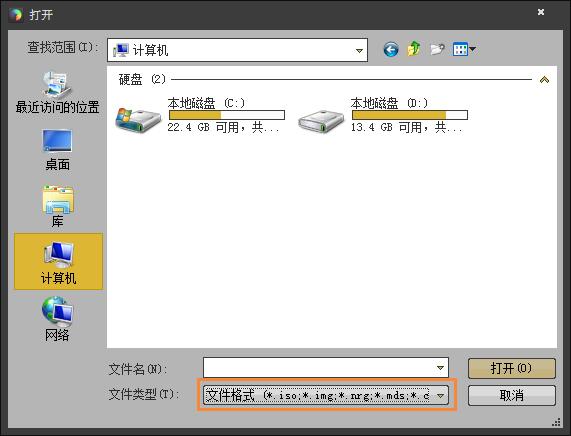Click the 打开(O) button
Screen dimensions: 571x436
[512, 368]
